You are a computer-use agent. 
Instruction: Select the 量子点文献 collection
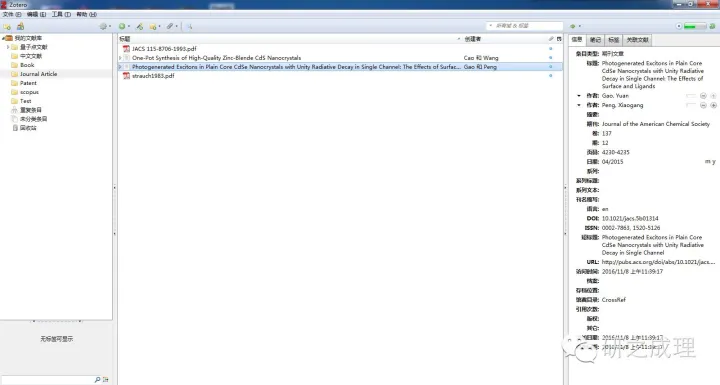click(x=34, y=47)
